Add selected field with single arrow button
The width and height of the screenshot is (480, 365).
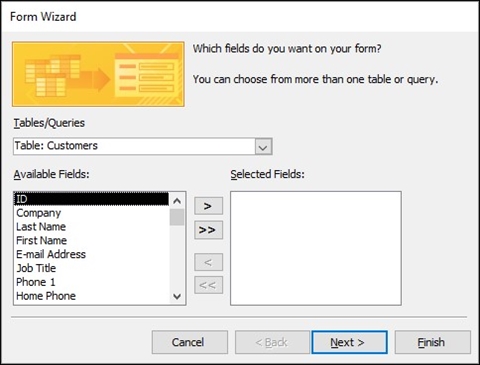point(208,206)
